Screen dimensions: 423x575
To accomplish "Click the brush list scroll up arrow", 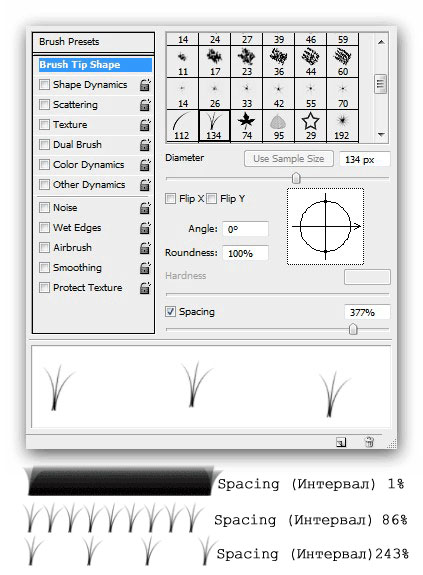I will [x=381, y=42].
